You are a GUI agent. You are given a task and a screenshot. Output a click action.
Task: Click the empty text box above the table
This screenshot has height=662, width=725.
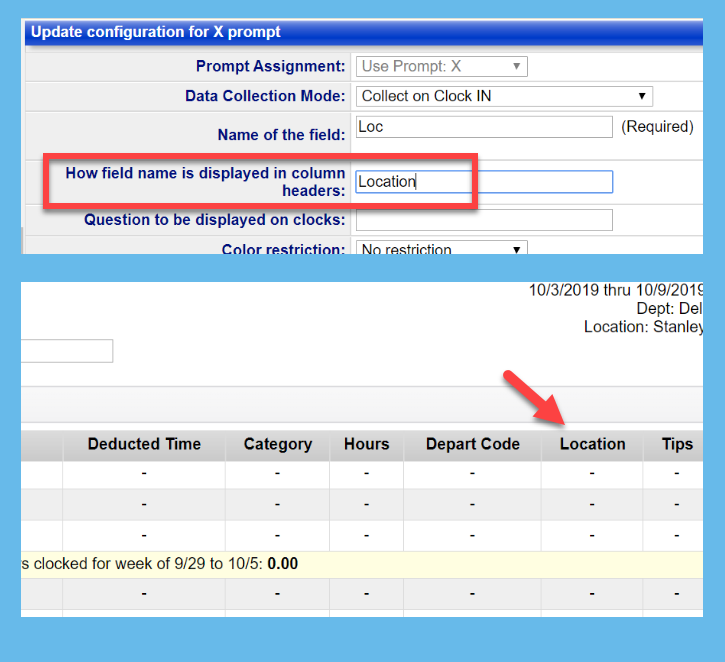point(66,351)
